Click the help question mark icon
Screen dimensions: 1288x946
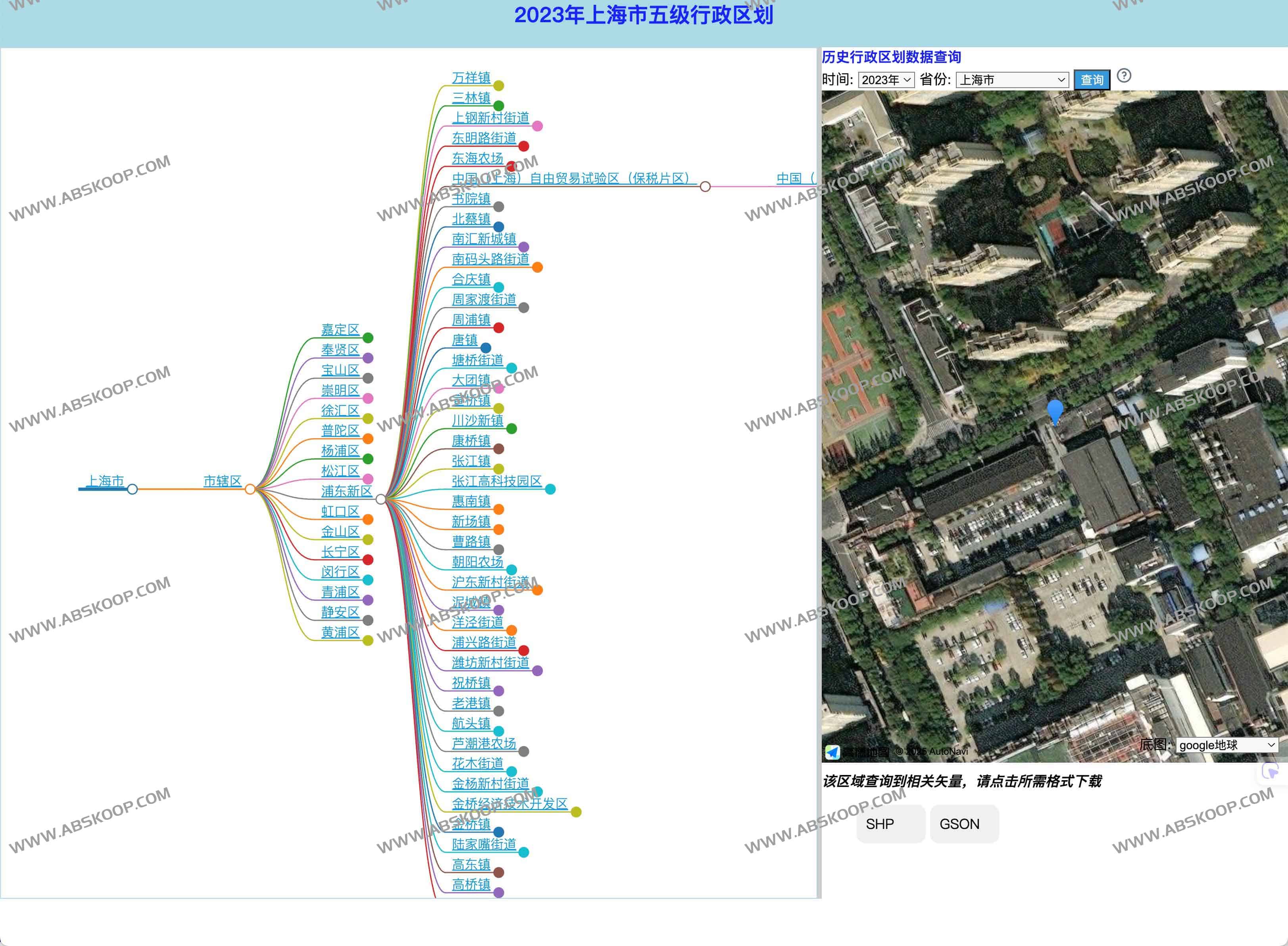[x=1124, y=76]
